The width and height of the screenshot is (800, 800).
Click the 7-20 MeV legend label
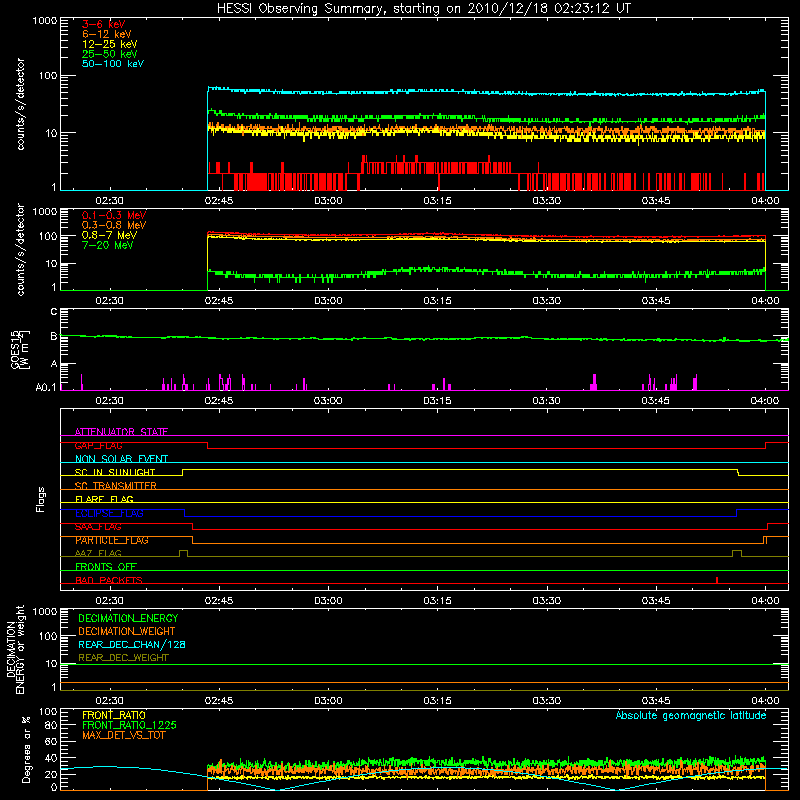[x=107, y=245]
